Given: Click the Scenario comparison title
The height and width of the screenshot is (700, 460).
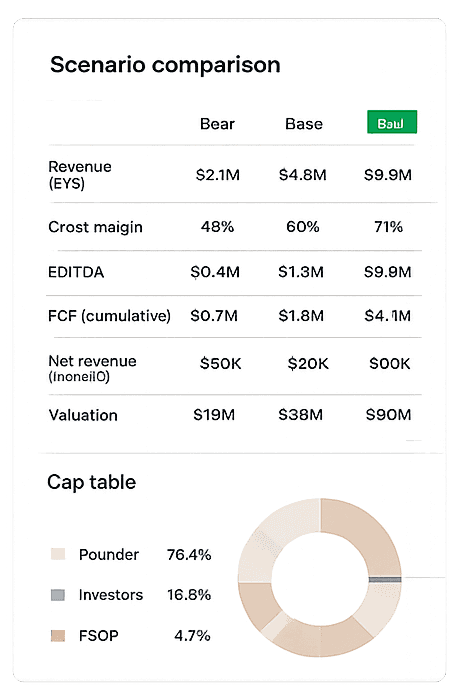Looking at the screenshot, I should pyautogui.click(x=165, y=65).
